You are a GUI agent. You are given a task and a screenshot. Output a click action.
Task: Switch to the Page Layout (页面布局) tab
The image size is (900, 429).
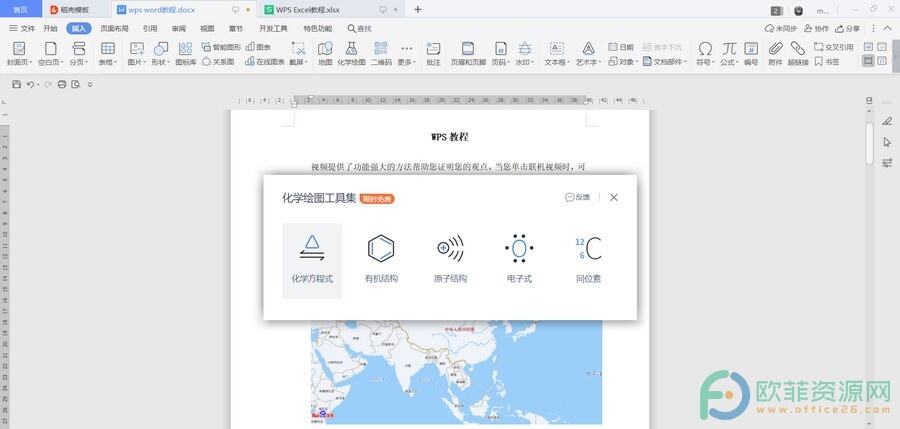(x=114, y=28)
